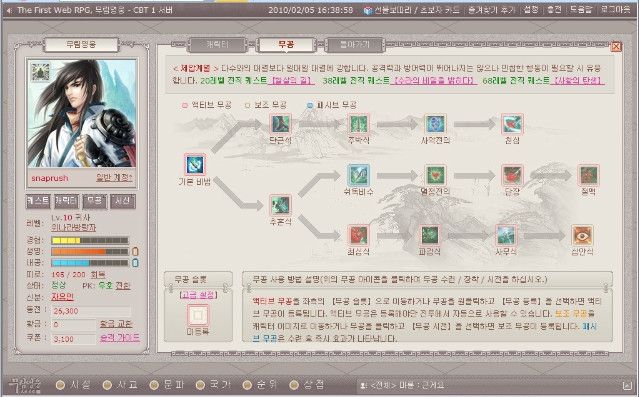Select the 기본 비법 skill icon
Viewport: 639px width, 397px height.
pyautogui.click(x=195, y=165)
